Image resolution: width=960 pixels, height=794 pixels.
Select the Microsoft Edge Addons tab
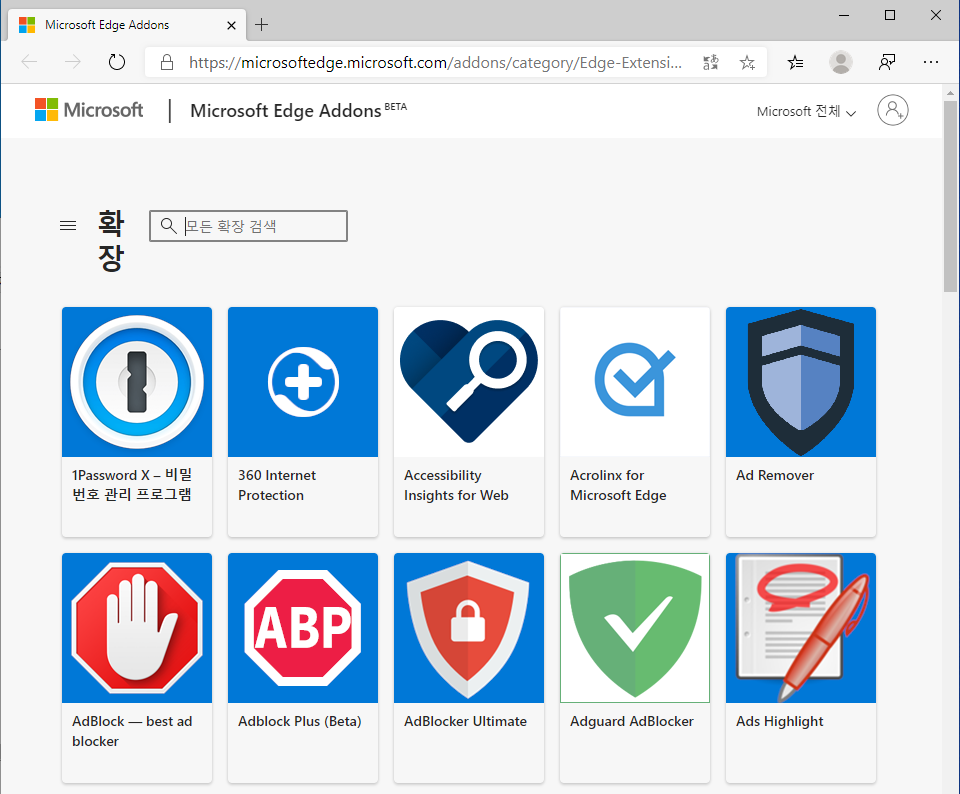(127, 25)
